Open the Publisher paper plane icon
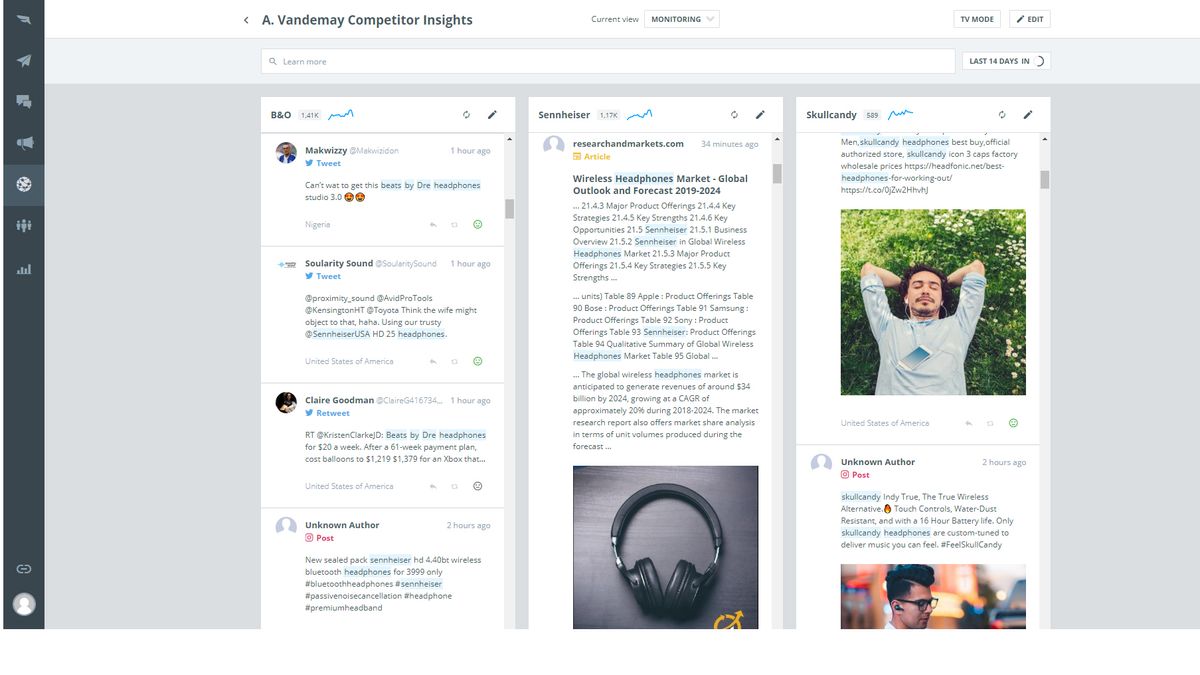 [24, 61]
